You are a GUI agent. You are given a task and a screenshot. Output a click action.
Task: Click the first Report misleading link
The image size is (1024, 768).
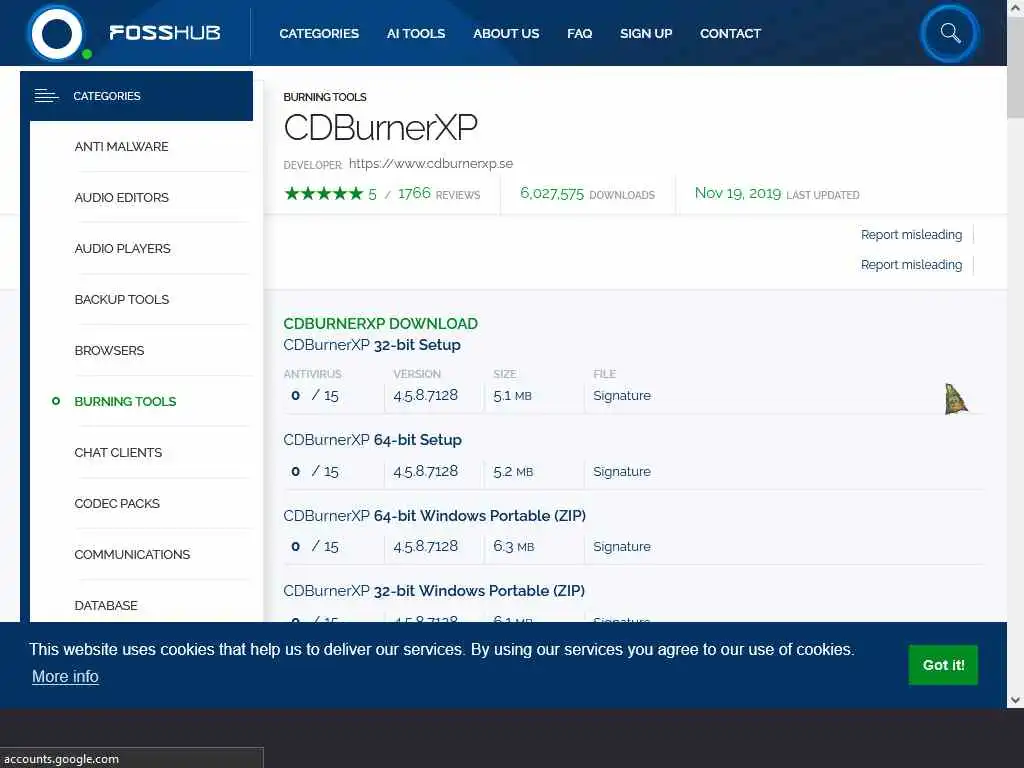(911, 234)
